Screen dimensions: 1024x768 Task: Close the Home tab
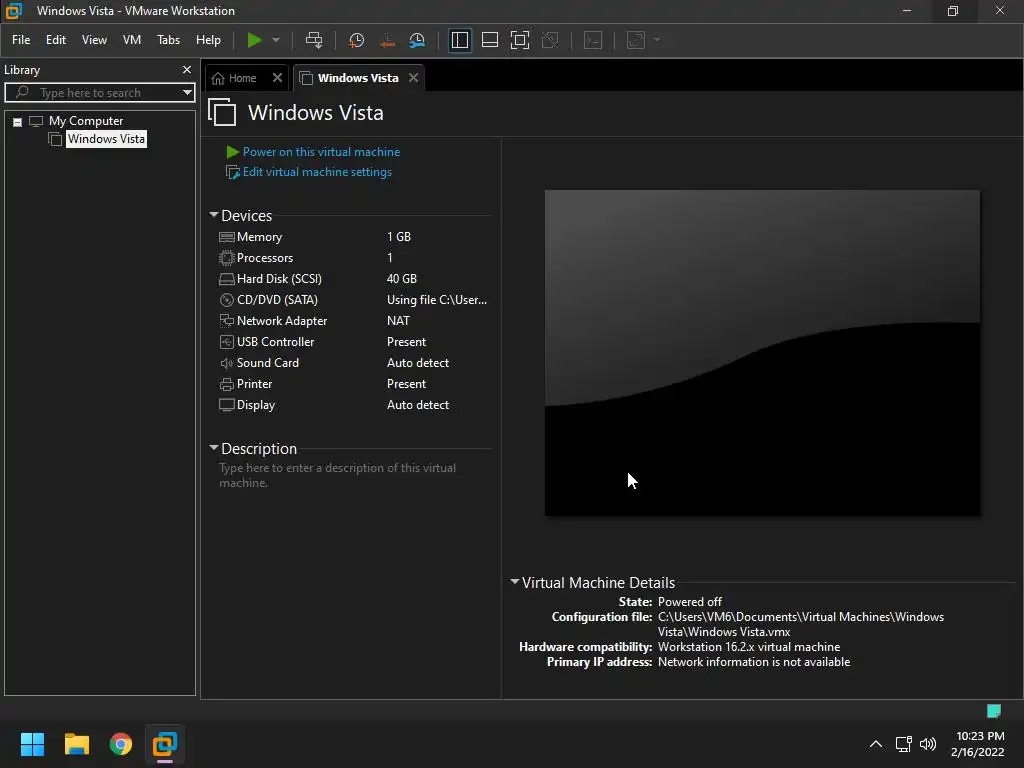click(x=278, y=78)
